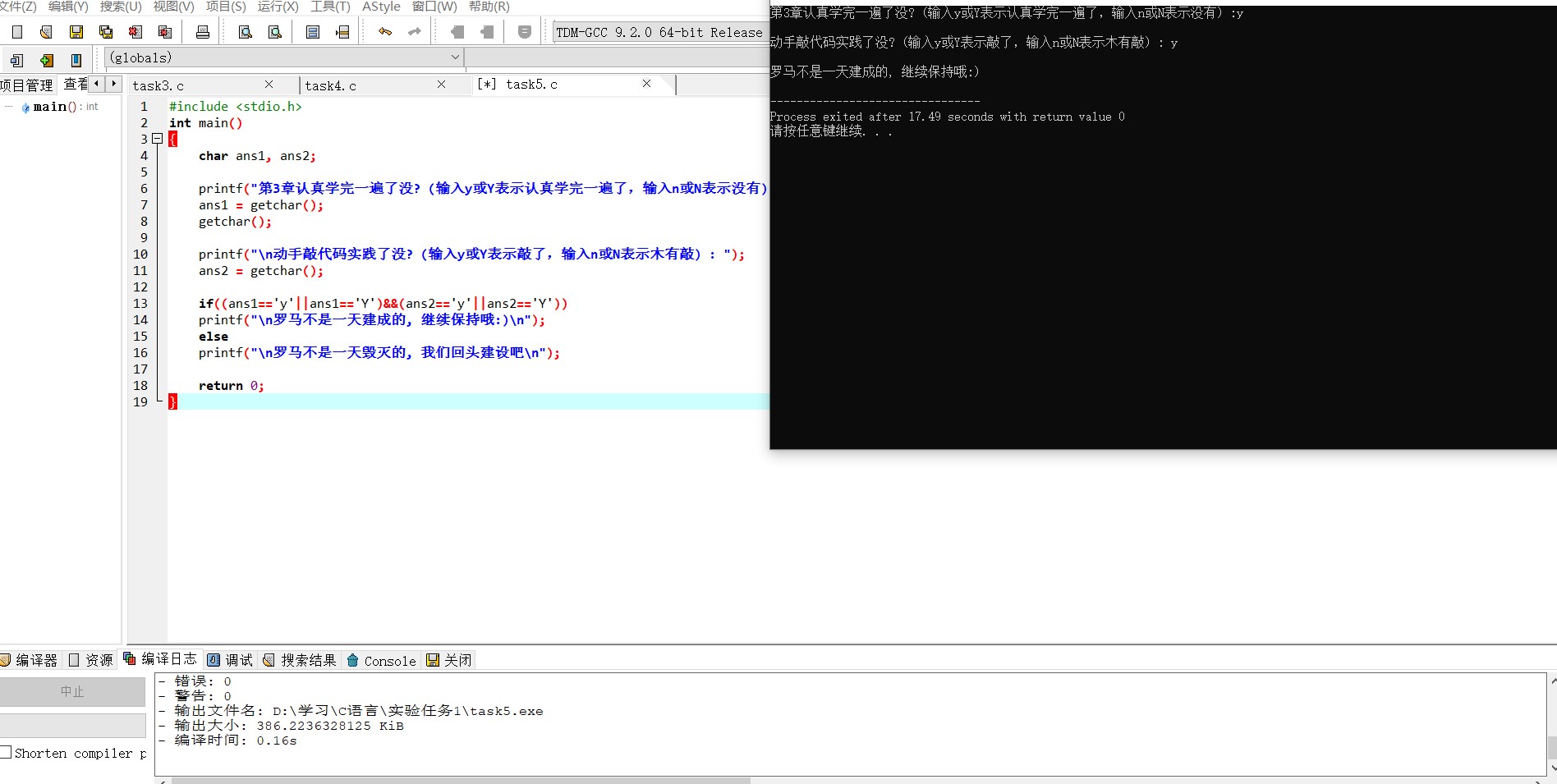This screenshot has height=784, width=1557.
Task: Open the 搜索(U) menu
Action: (121, 7)
